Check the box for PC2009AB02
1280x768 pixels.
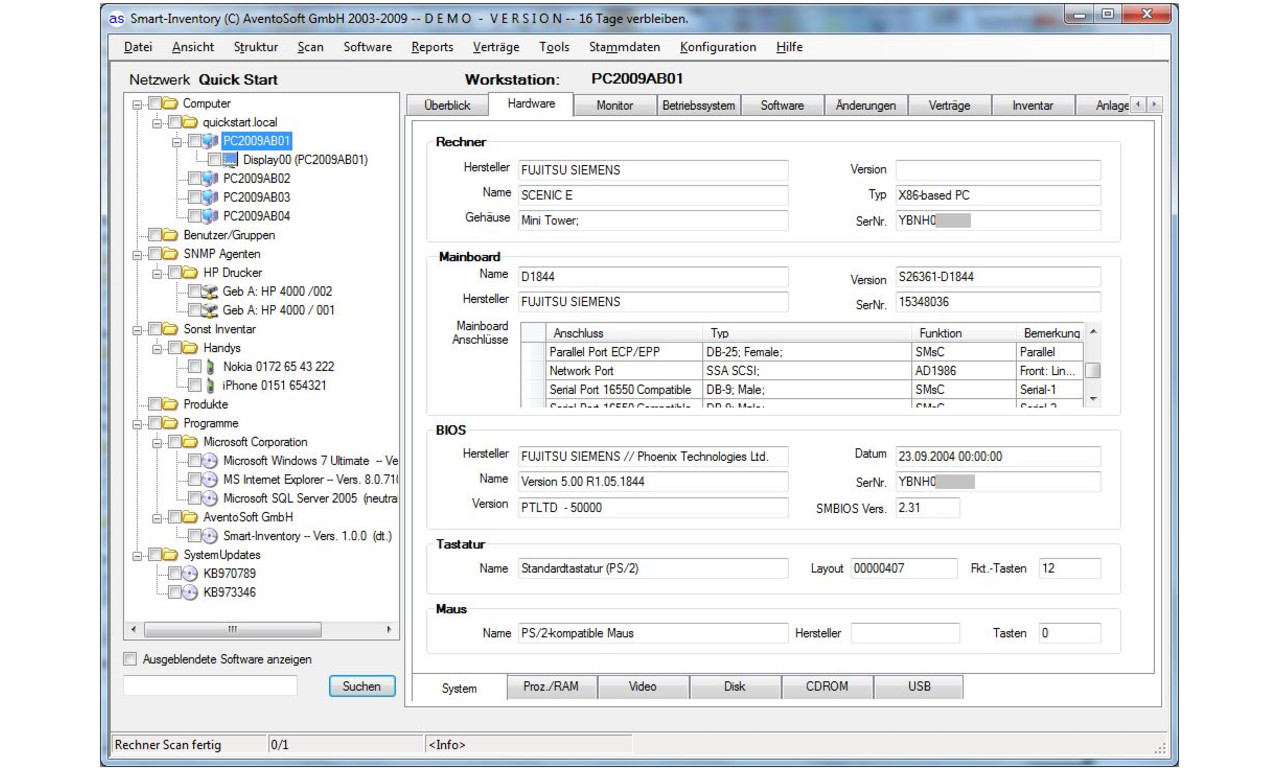click(194, 179)
